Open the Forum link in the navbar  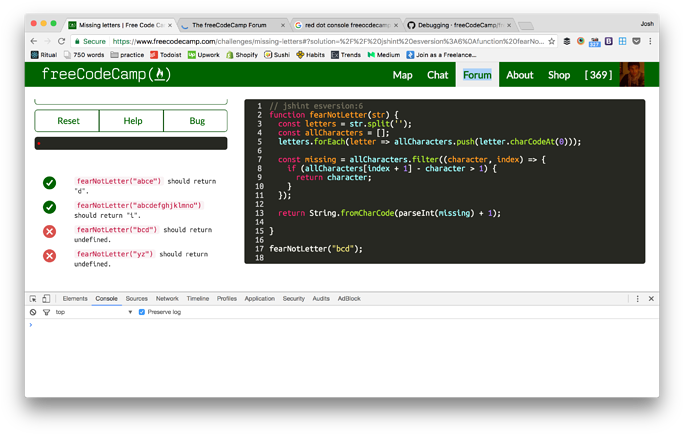coord(477,75)
